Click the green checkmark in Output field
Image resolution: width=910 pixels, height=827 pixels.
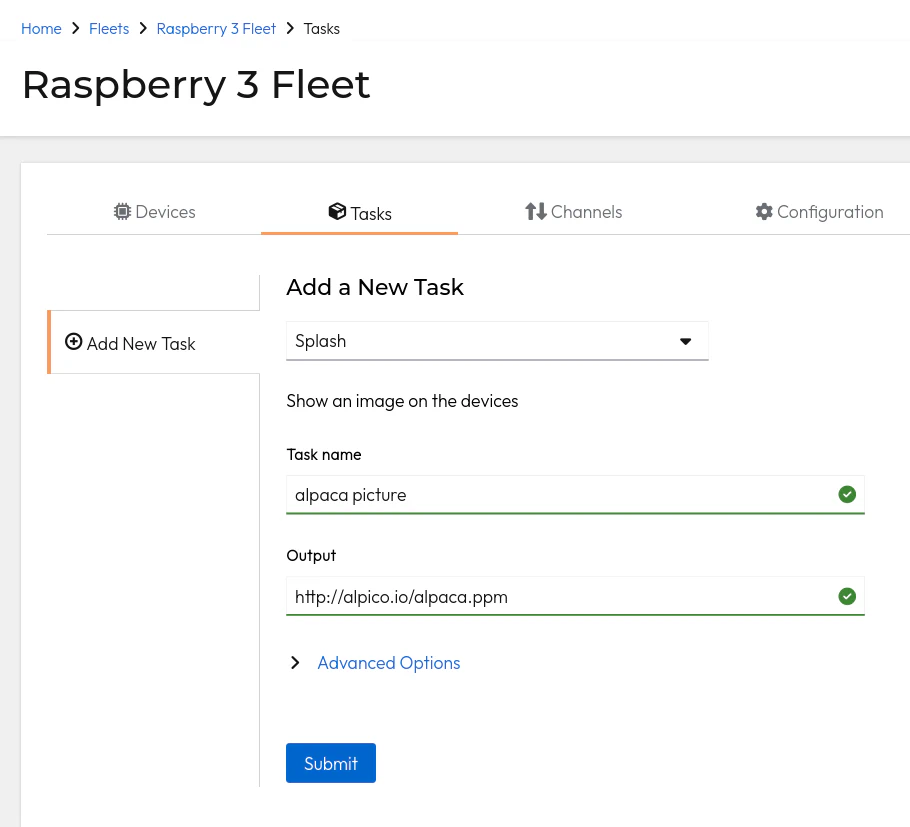pos(847,596)
